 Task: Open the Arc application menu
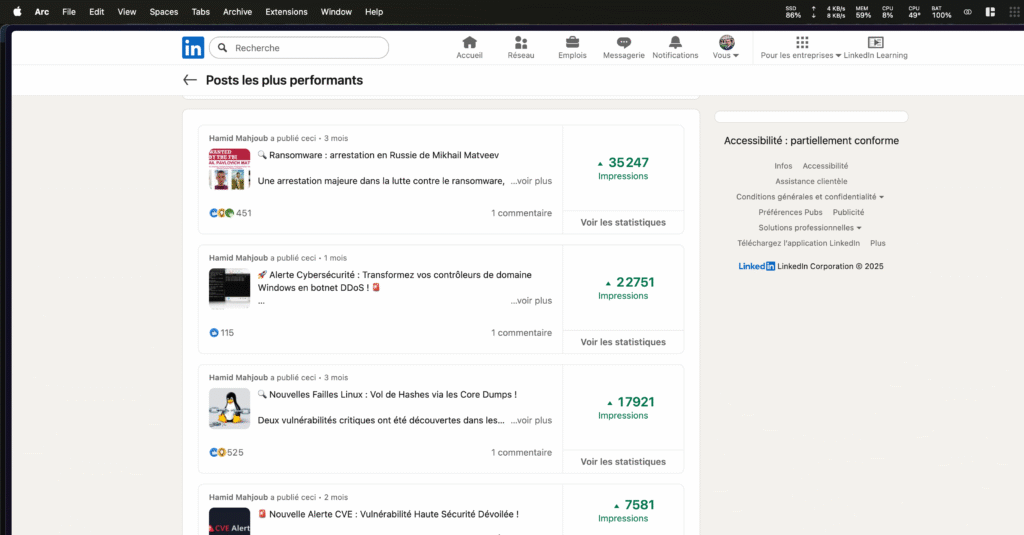[42, 12]
